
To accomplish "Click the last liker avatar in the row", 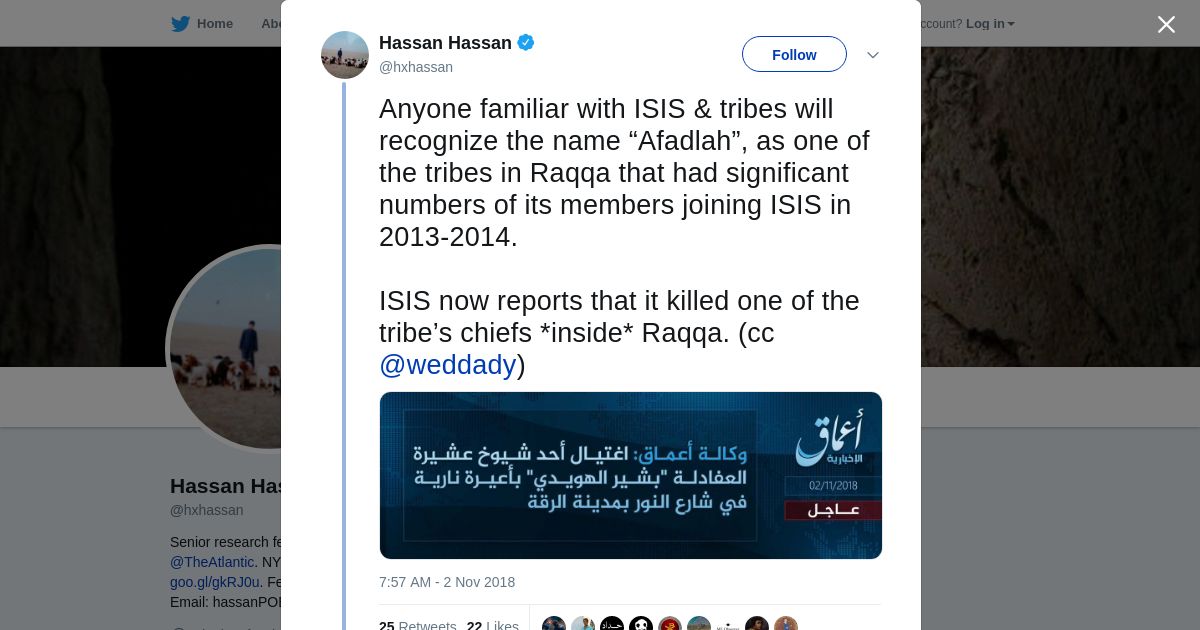I will 786,625.
